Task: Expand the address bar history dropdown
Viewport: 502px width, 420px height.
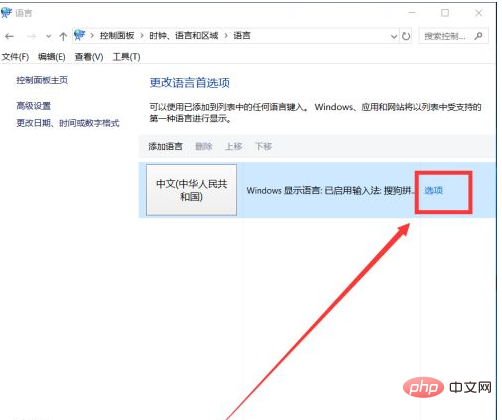Action: click(x=394, y=36)
